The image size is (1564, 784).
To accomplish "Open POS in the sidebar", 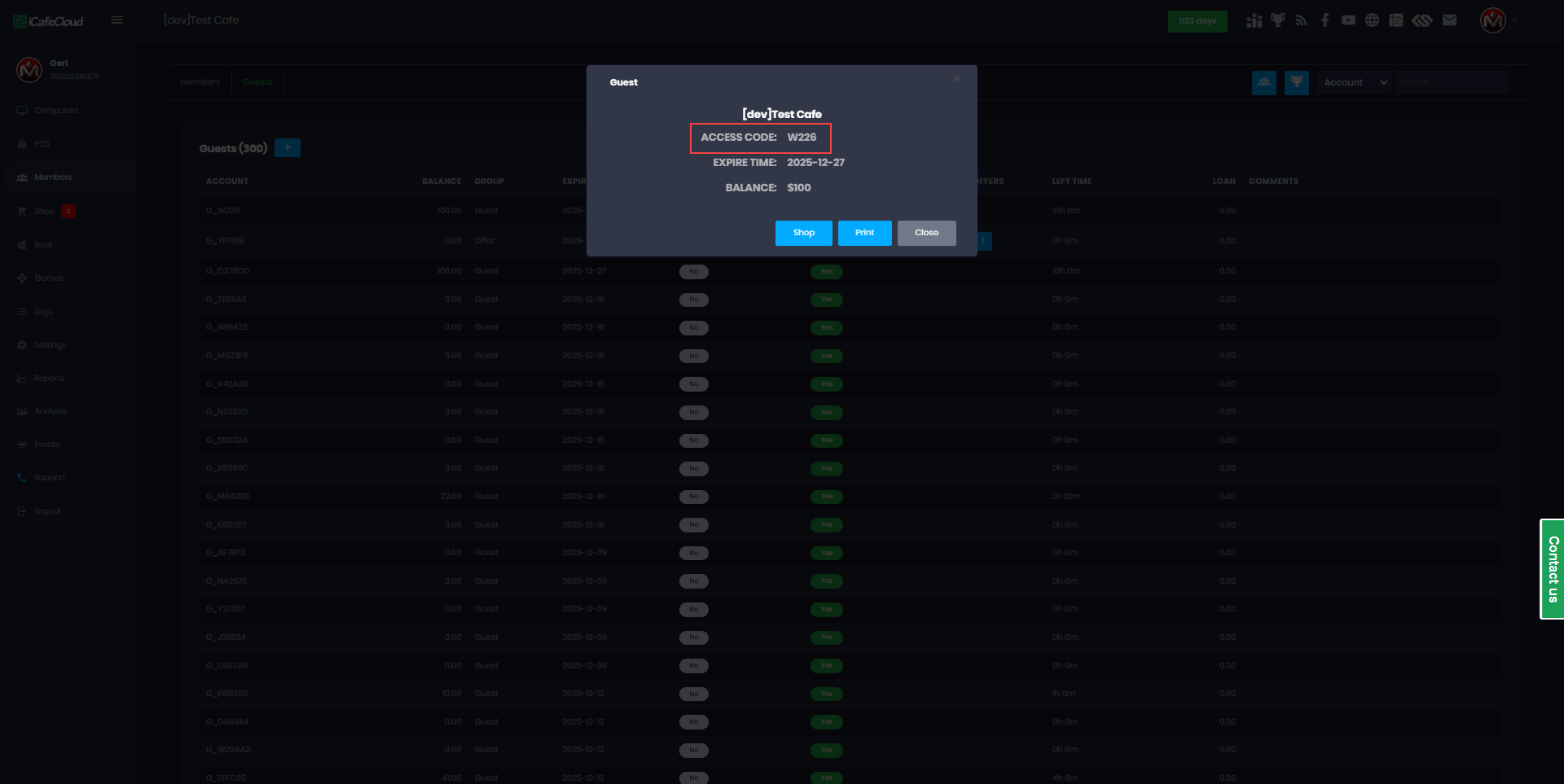I will coord(42,144).
